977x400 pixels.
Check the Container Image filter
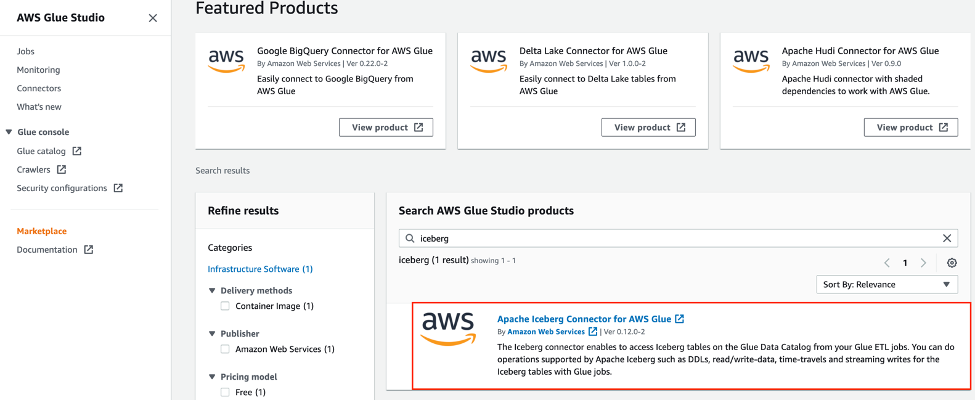(225, 306)
